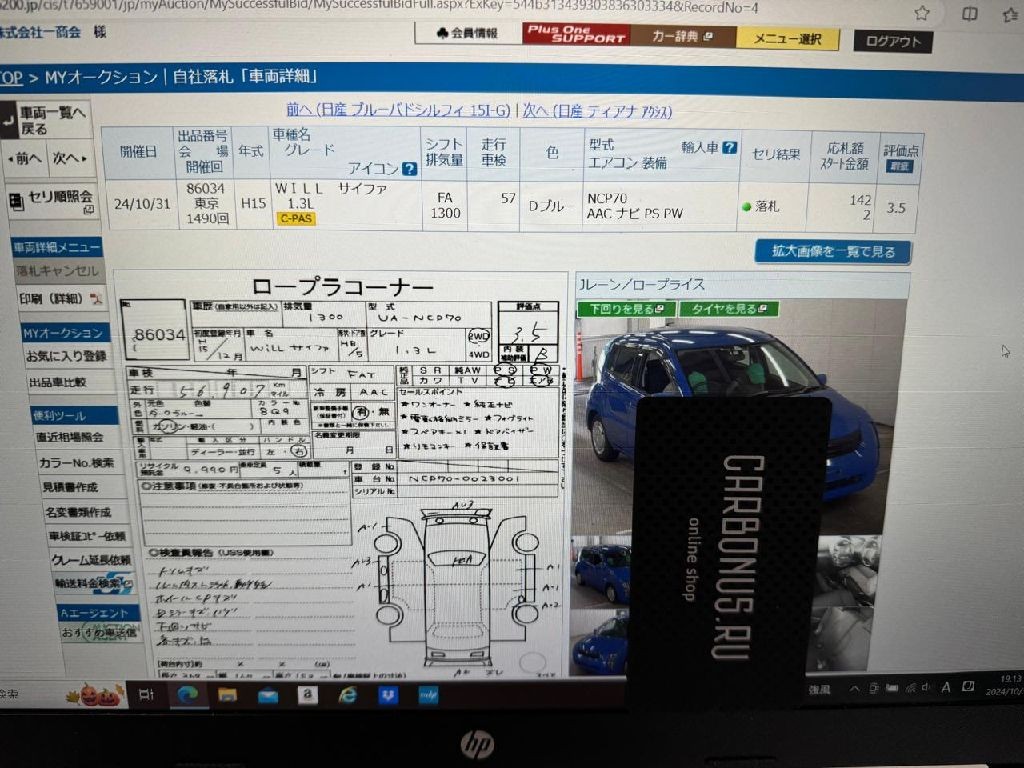
Task: Launch Internet Explorer from the taskbar
Action: 347,696
